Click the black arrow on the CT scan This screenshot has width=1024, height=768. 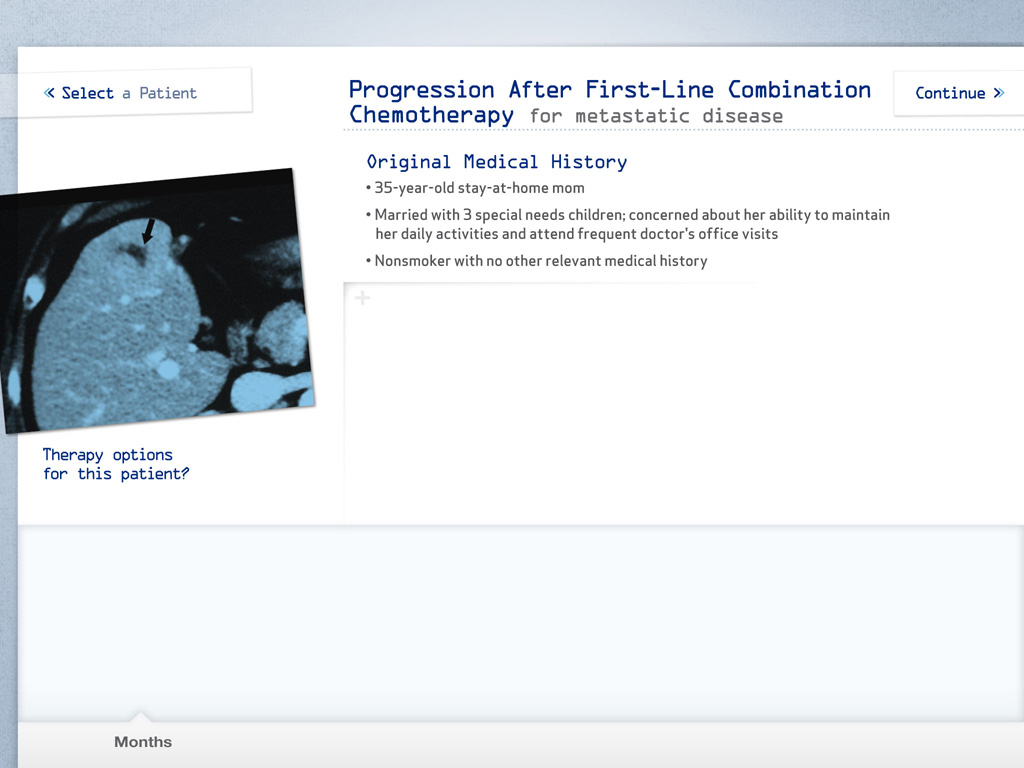click(148, 231)
